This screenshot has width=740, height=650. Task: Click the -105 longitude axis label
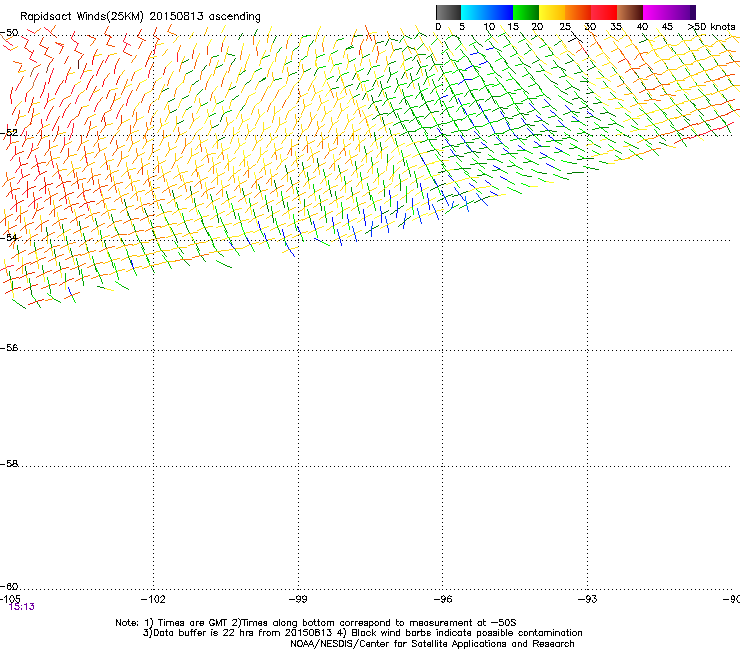click(10, 599)
